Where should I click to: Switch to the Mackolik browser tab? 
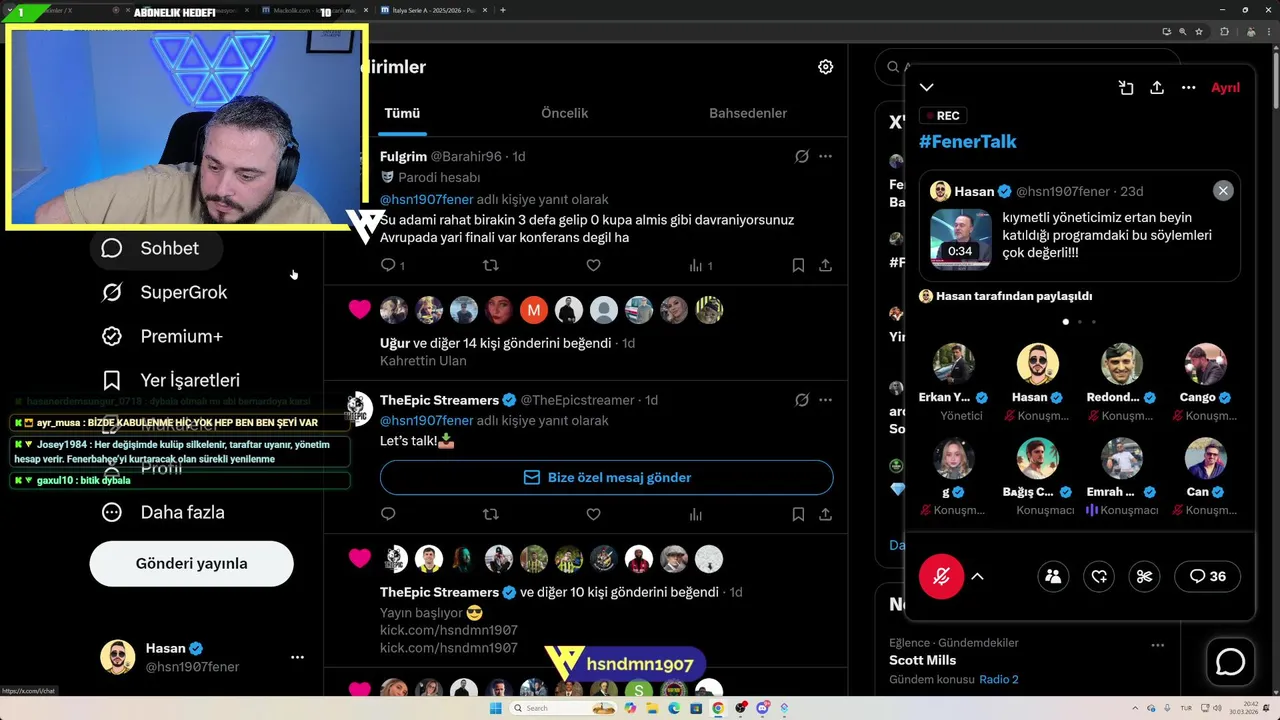[314, 10]
